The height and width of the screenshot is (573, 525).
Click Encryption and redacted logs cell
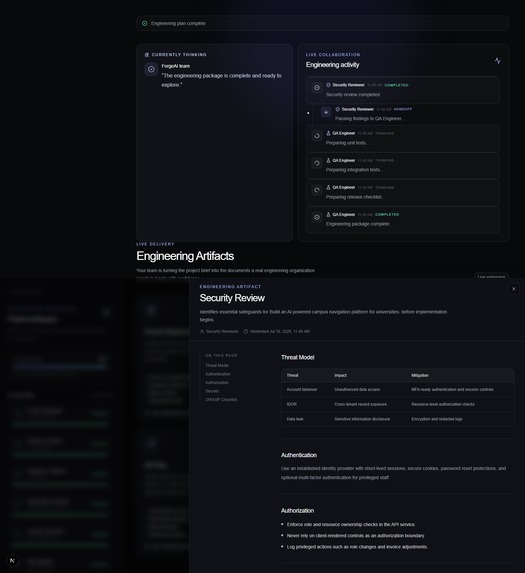[x=437, y=419]
